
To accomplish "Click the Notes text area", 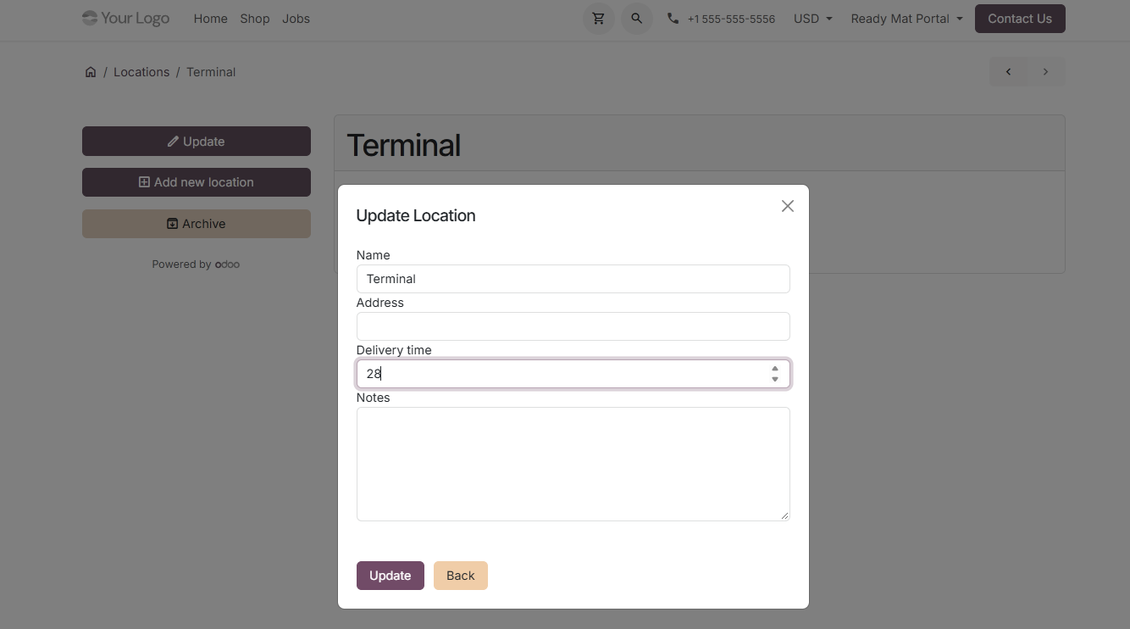I will [x=573, y=464].
